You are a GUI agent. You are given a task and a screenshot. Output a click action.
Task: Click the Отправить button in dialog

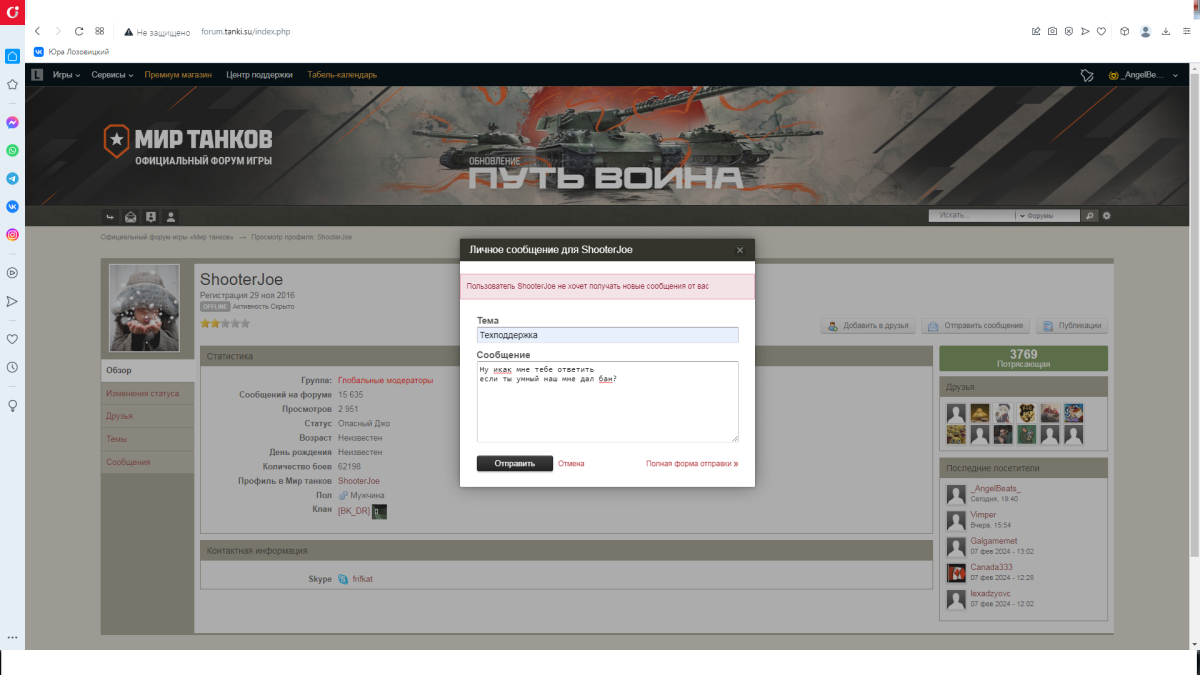pos(515,464)
